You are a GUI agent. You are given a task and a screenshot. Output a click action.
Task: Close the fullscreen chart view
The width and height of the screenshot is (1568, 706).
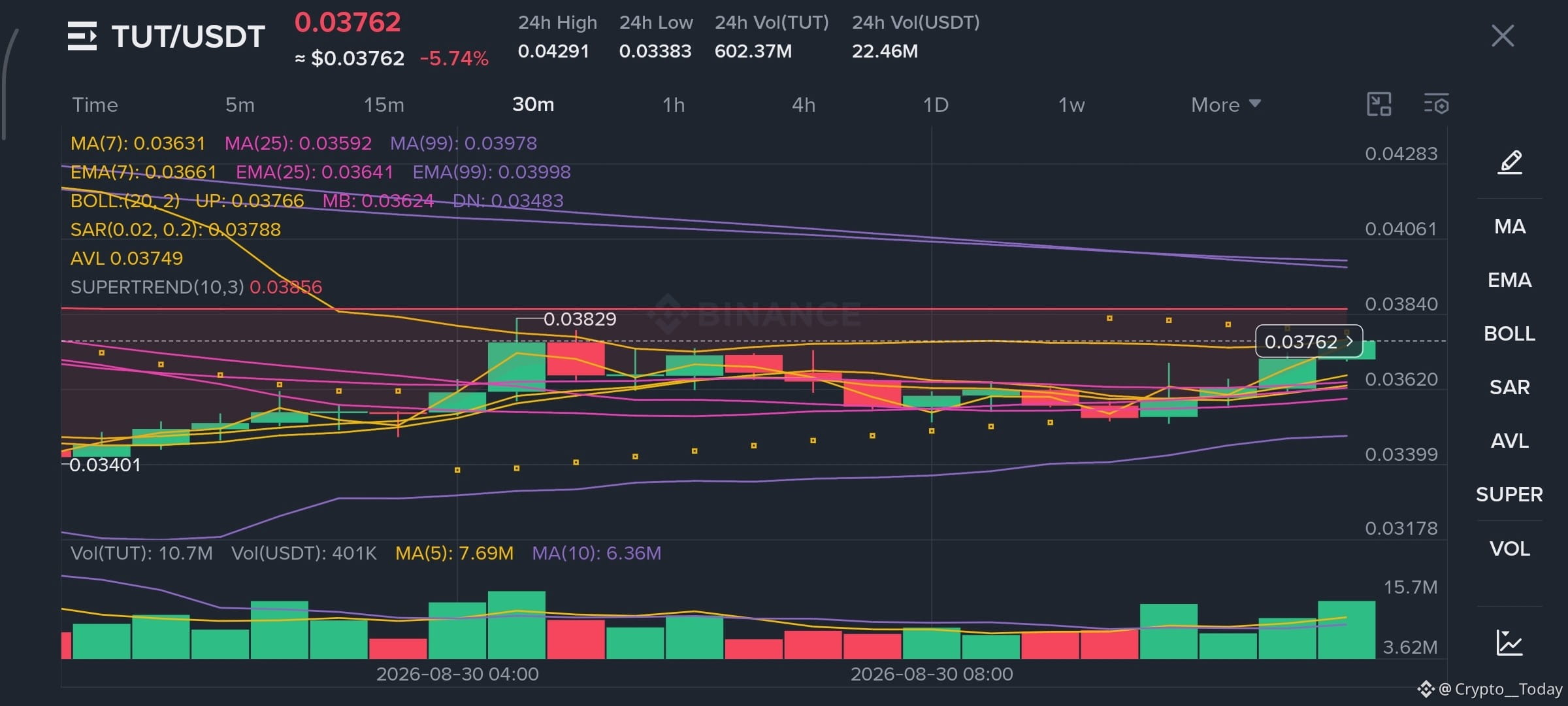(x=1503, y=36)
